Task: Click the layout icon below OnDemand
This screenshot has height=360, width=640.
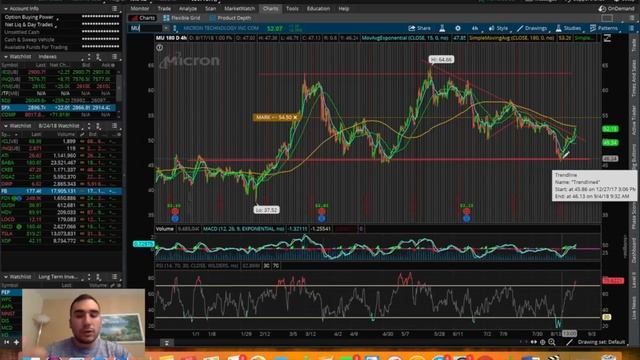Action: tap(607, 18)
